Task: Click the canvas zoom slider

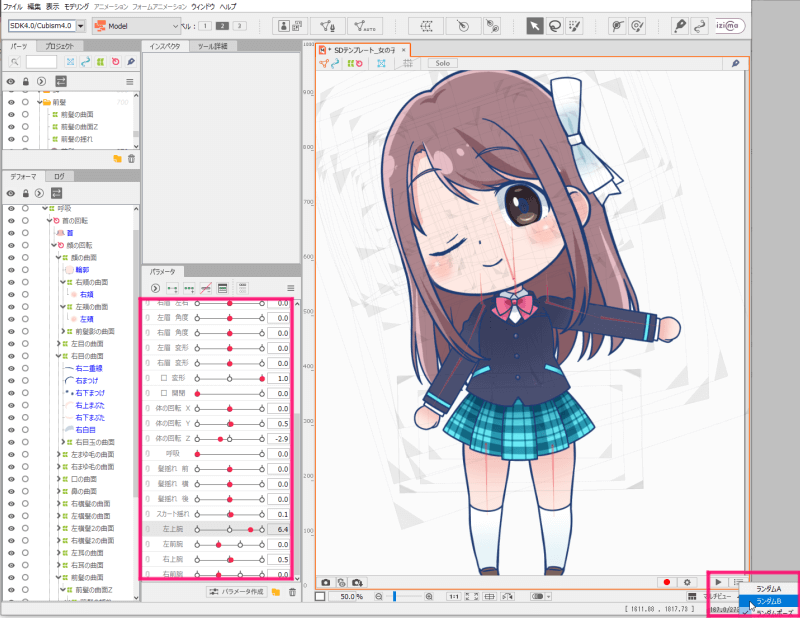Action: tap(405, 597)
